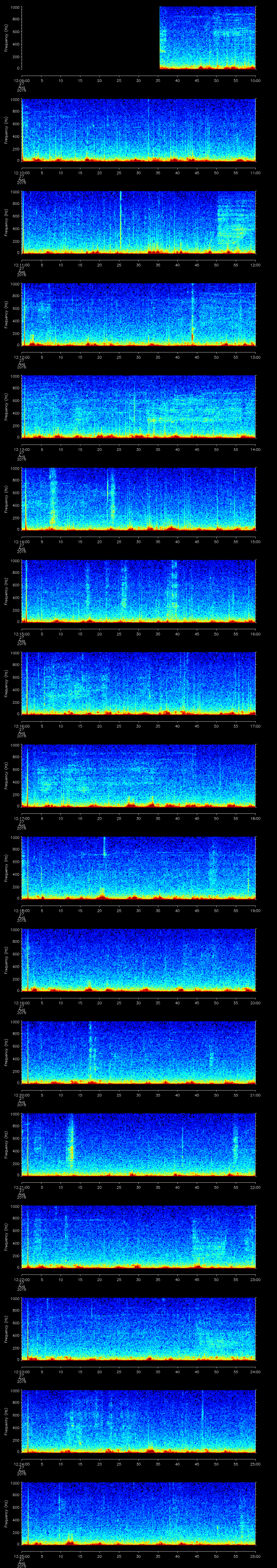Click the spectrogram panel starting at 12:09:00

click(x=139, y=38)
